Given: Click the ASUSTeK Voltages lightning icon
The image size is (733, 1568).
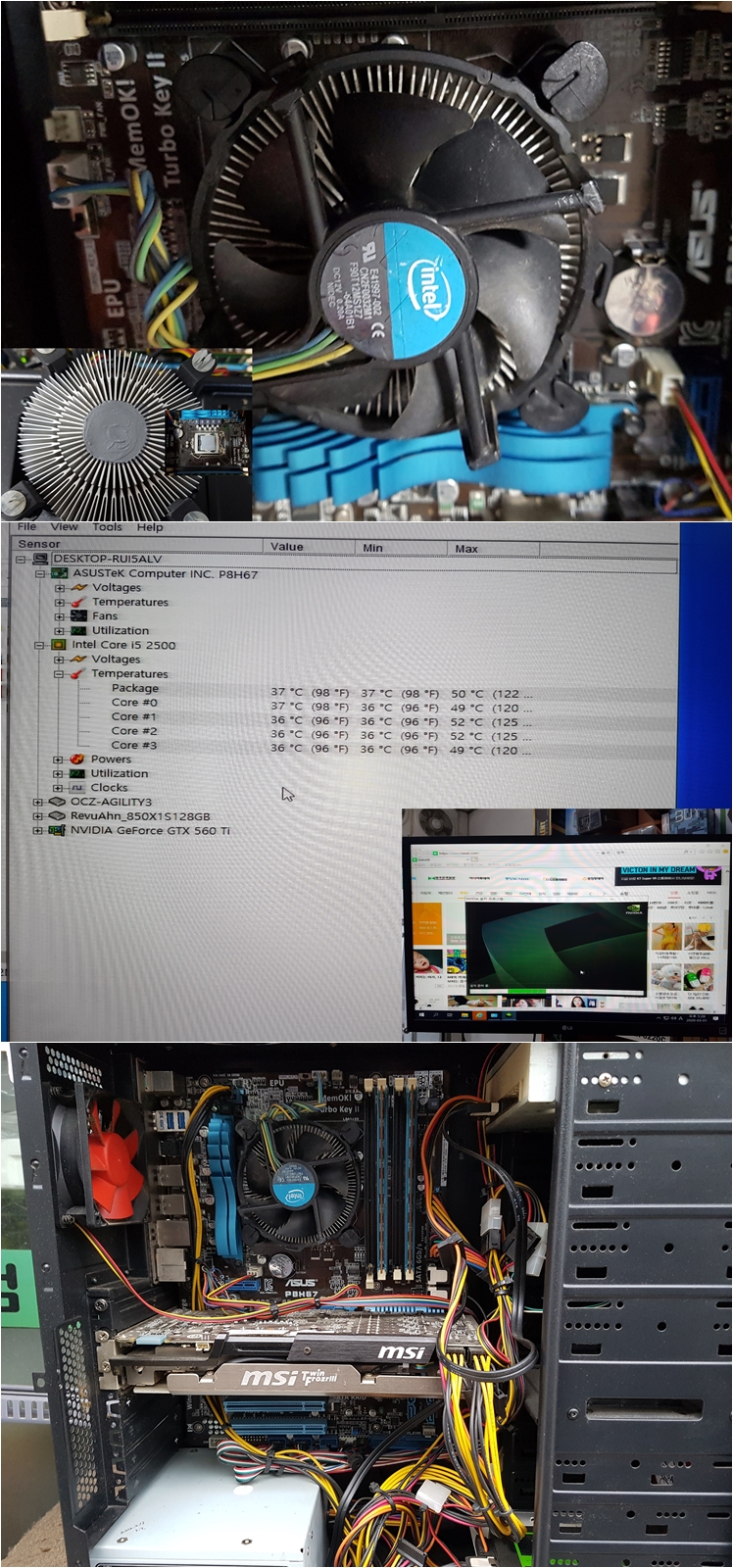Looking at the screenshot, I should pos(78,588).
